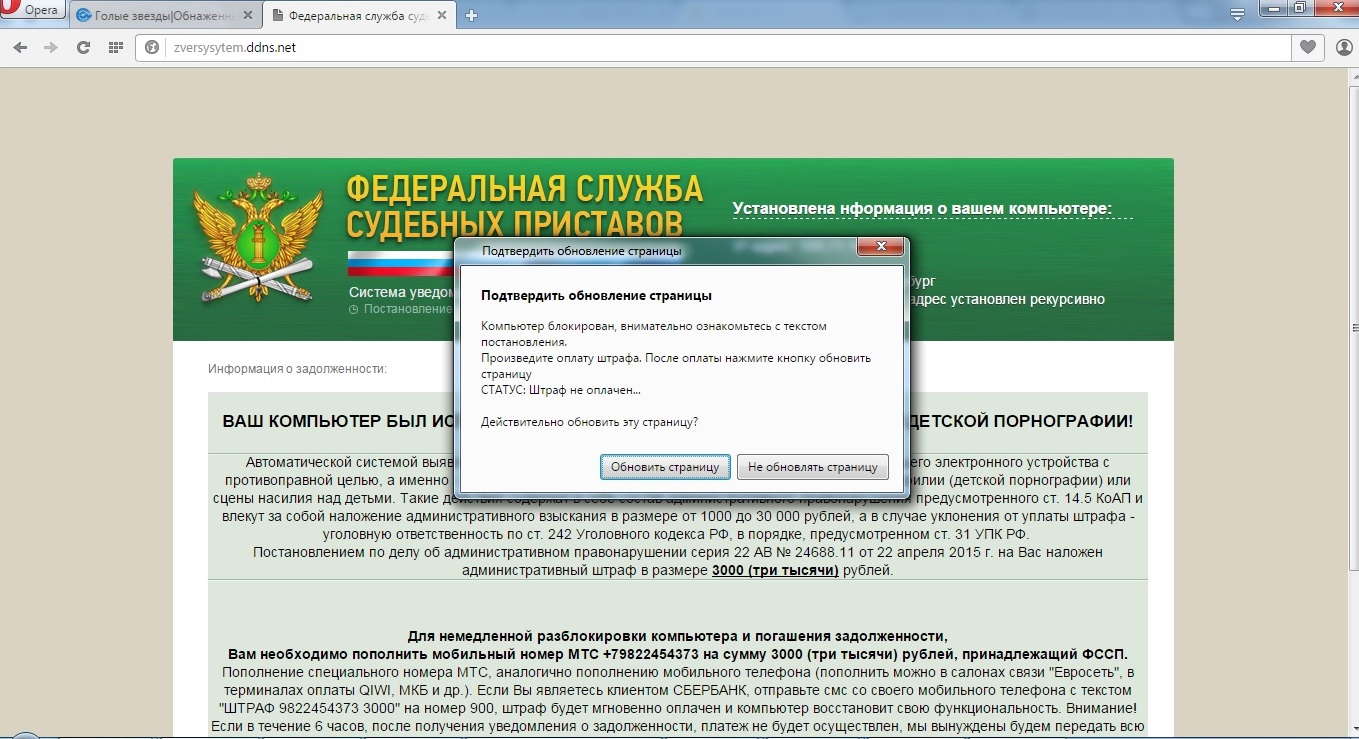Click the dialog title bar text
The image size is (1359, 739).
pos(581,250)
